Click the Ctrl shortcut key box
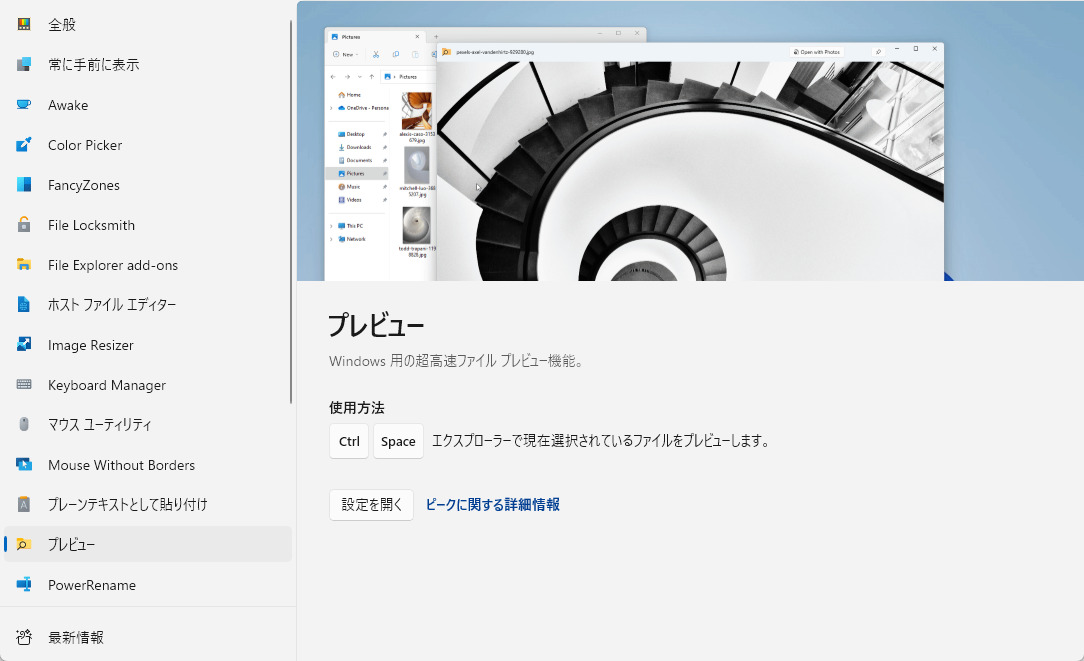 point(349,441)
